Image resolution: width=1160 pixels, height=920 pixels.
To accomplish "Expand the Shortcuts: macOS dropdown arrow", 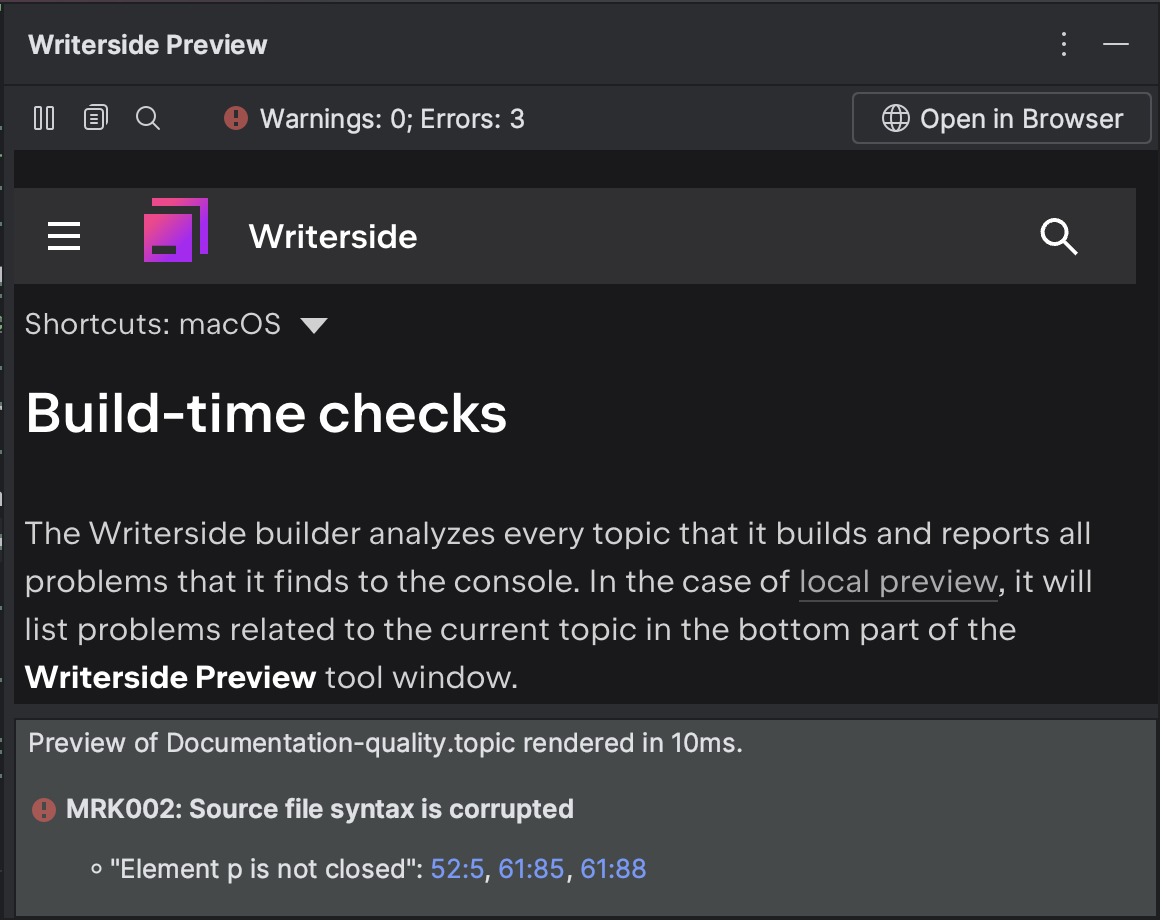I will (314, 325).
